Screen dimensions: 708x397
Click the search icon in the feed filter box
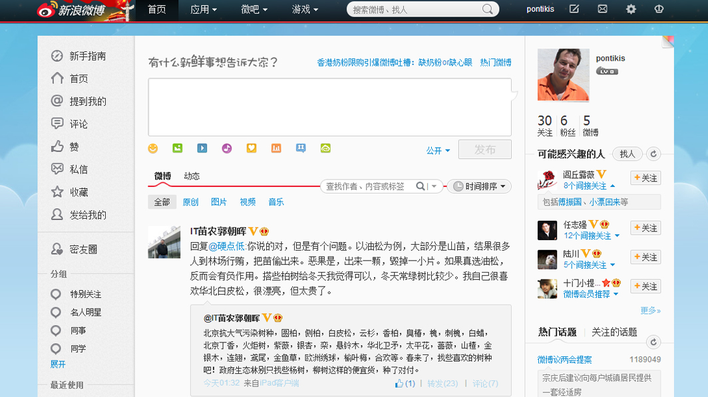tap(420, 186)
